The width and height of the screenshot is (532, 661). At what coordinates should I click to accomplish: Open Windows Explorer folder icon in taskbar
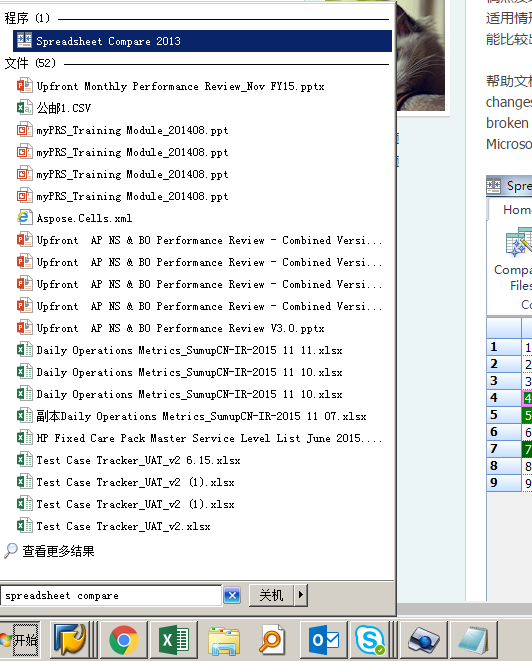(x=223, y=640)
